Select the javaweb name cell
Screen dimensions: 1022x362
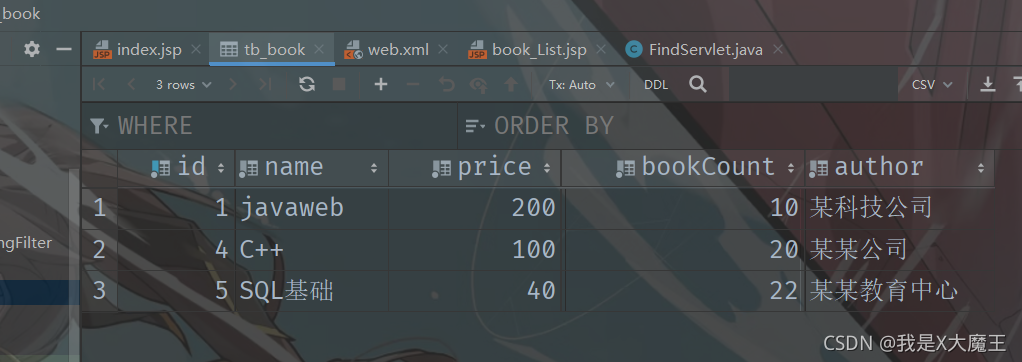[312, 207]
